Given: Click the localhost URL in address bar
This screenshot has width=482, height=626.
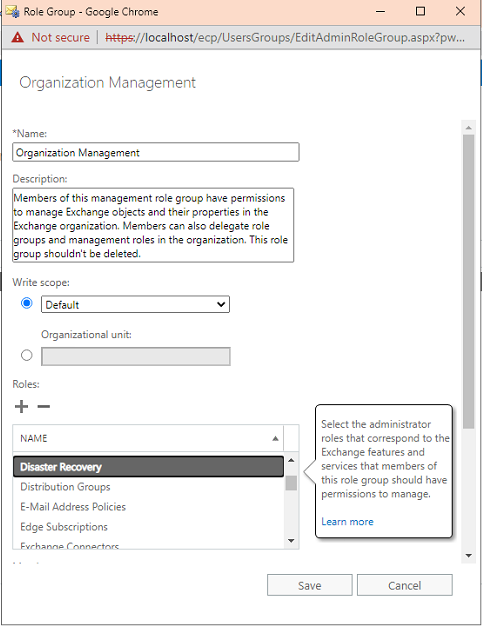Looking at the screenshot, I should point(285,38).
